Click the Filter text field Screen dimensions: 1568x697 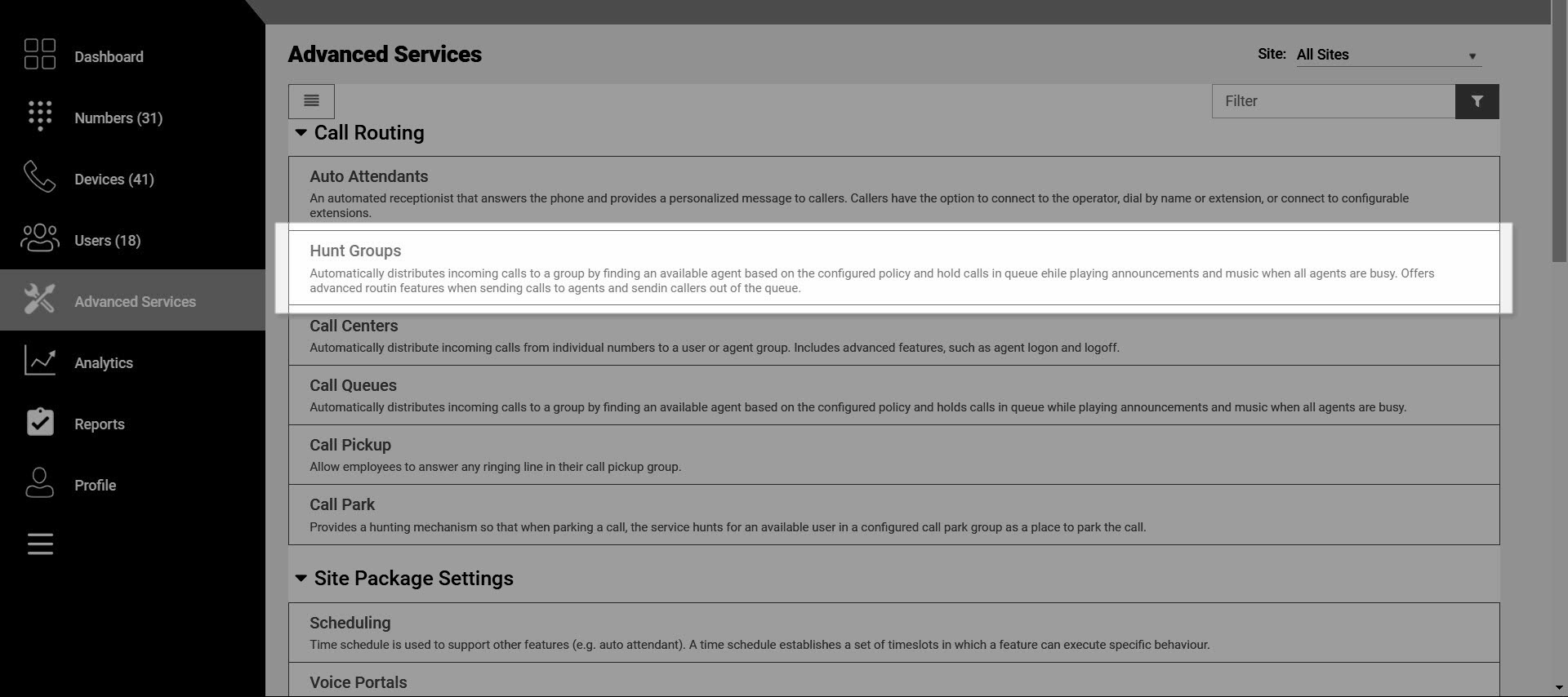click(x=1334, y=101)
